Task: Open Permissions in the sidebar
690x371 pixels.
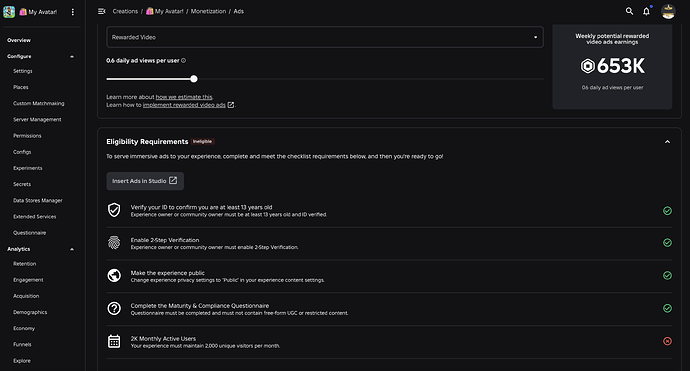Action: pos(27,136)
